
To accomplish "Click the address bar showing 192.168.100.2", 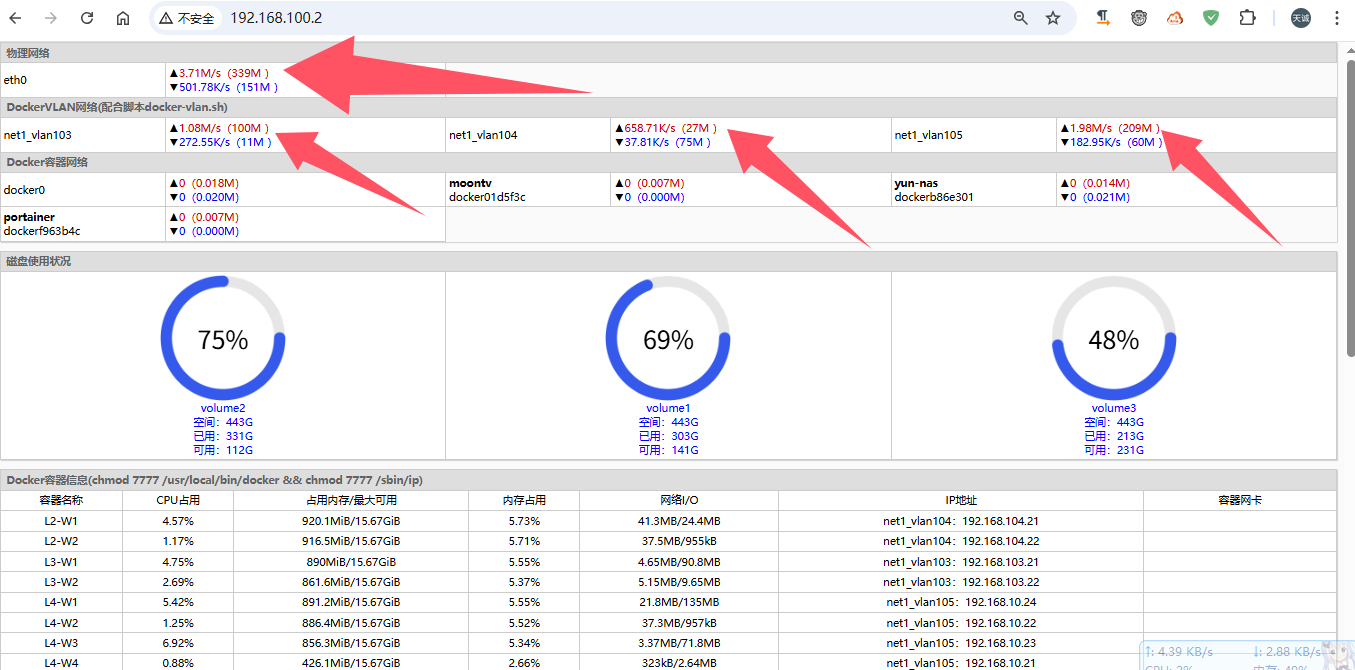I will [x=600, y=18].
